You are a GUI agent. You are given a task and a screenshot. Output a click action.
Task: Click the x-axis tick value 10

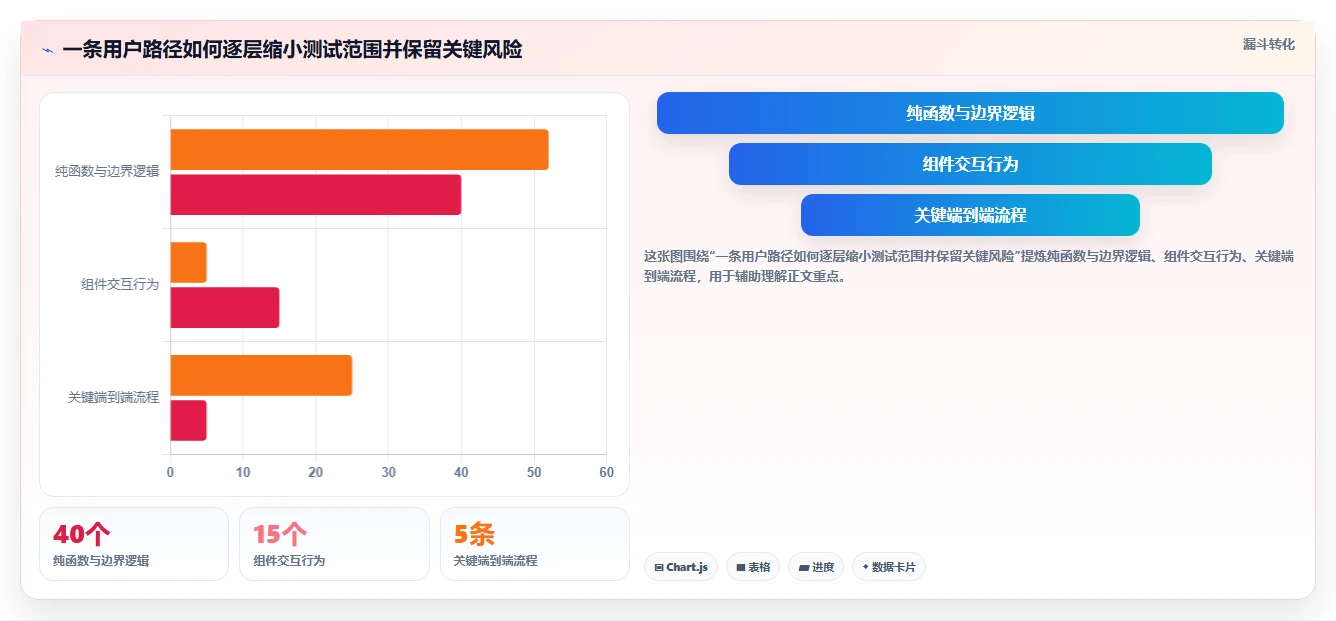[x=243, y=472]
